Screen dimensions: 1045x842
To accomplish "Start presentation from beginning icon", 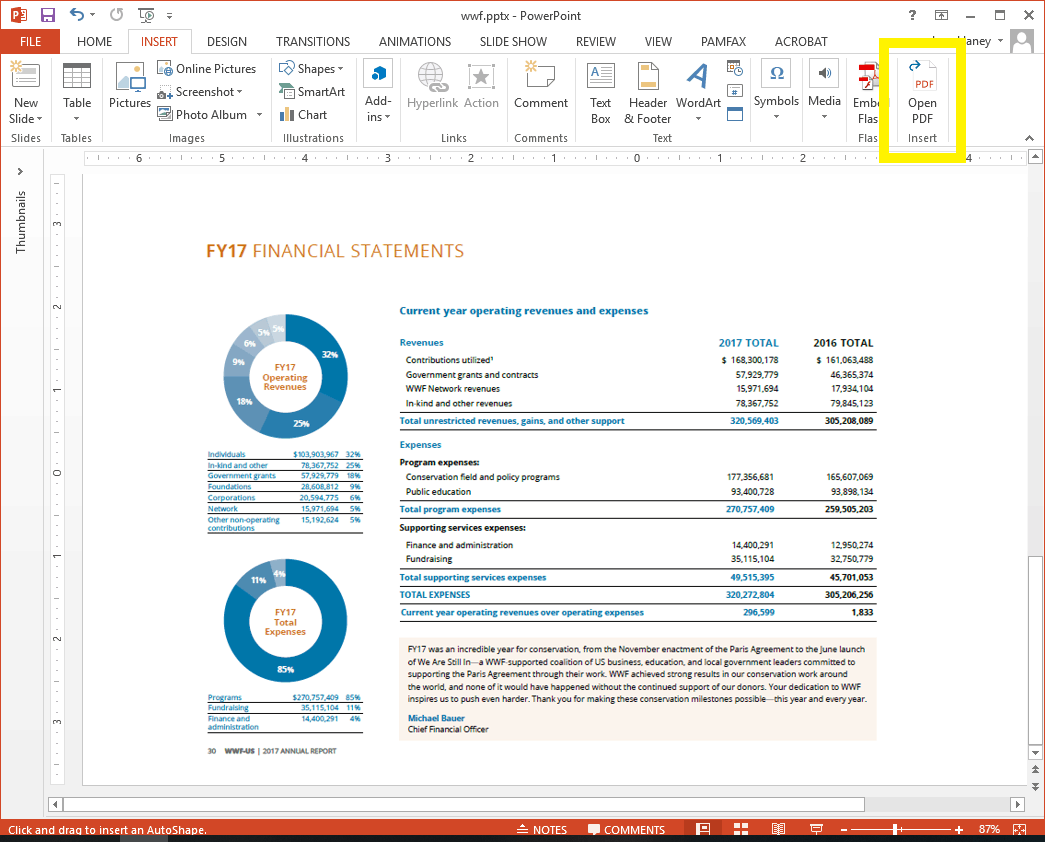I will click(x=146, y=15).
